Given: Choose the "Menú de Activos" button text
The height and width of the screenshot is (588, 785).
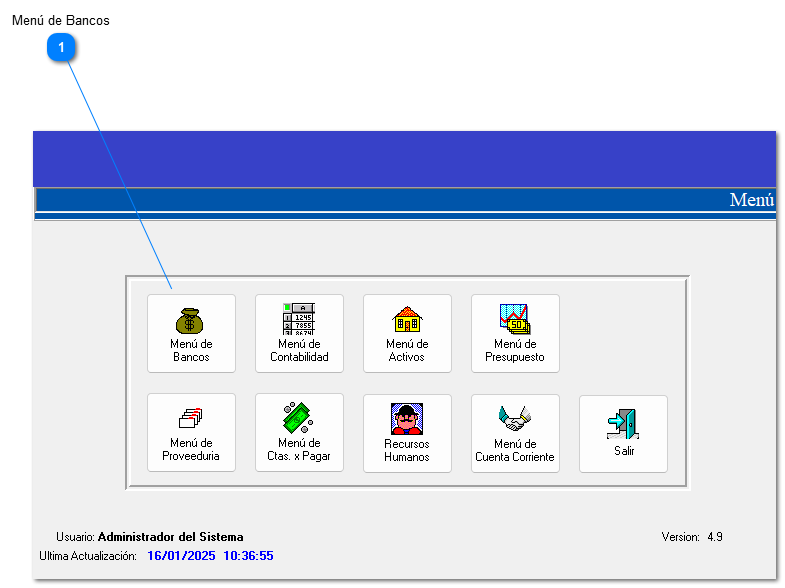Looking at the screenshot, I should coord(407,351).
